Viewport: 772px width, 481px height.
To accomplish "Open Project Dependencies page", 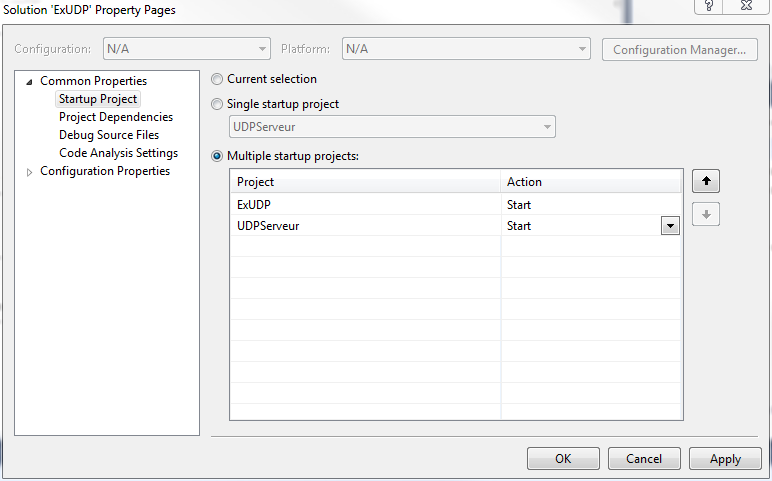I will coord(115,117).
